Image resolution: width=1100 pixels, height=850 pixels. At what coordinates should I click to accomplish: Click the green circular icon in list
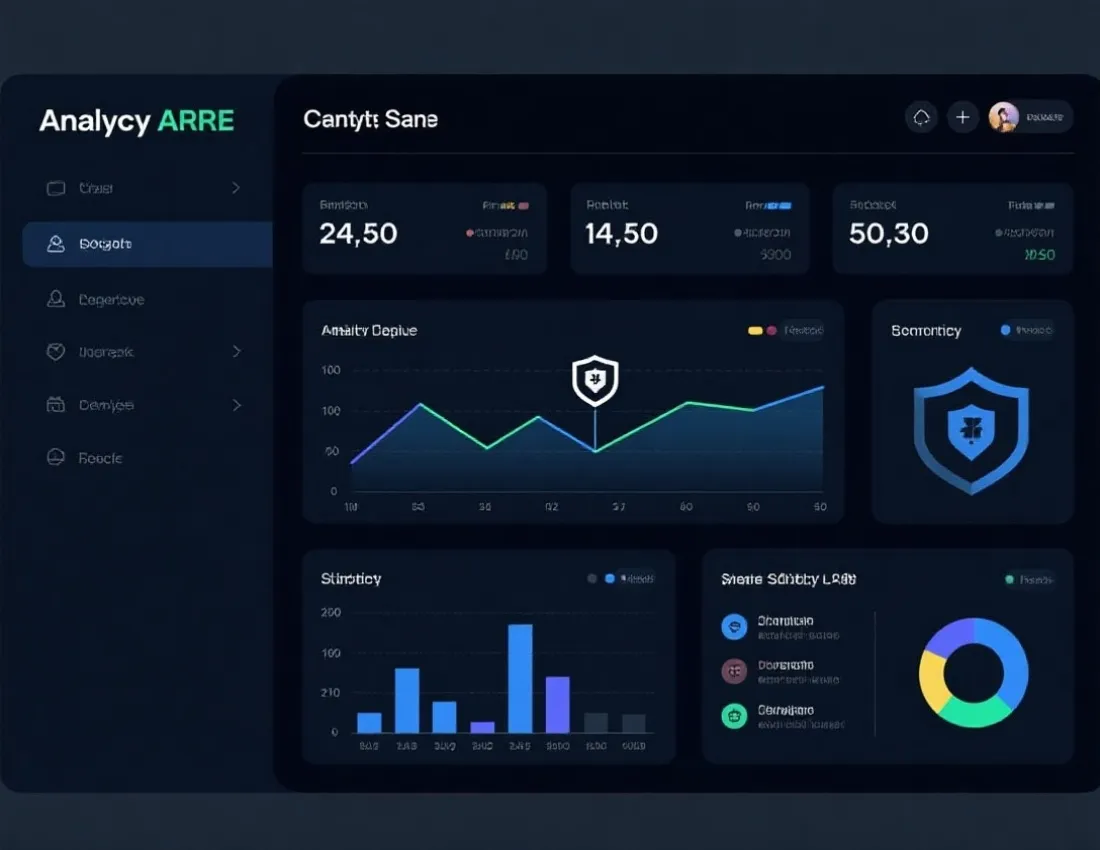pos(735,716)
